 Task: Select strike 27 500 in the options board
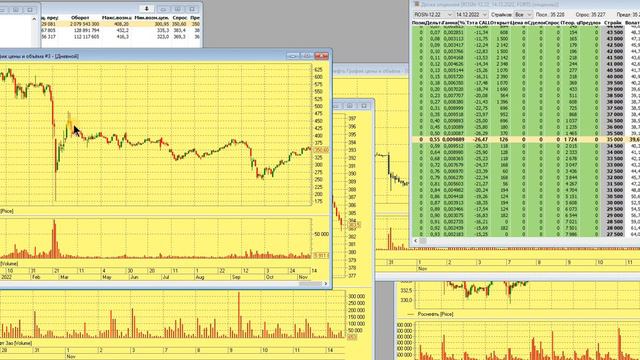tap(614, 234)
